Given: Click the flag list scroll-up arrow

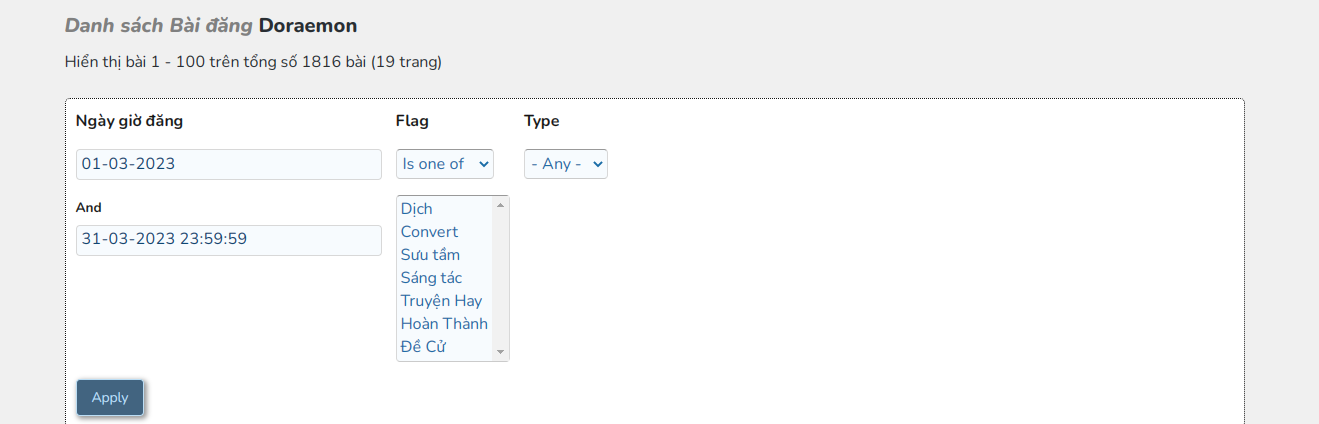Looking at the screenshot, I should click(x=501, y=205).
